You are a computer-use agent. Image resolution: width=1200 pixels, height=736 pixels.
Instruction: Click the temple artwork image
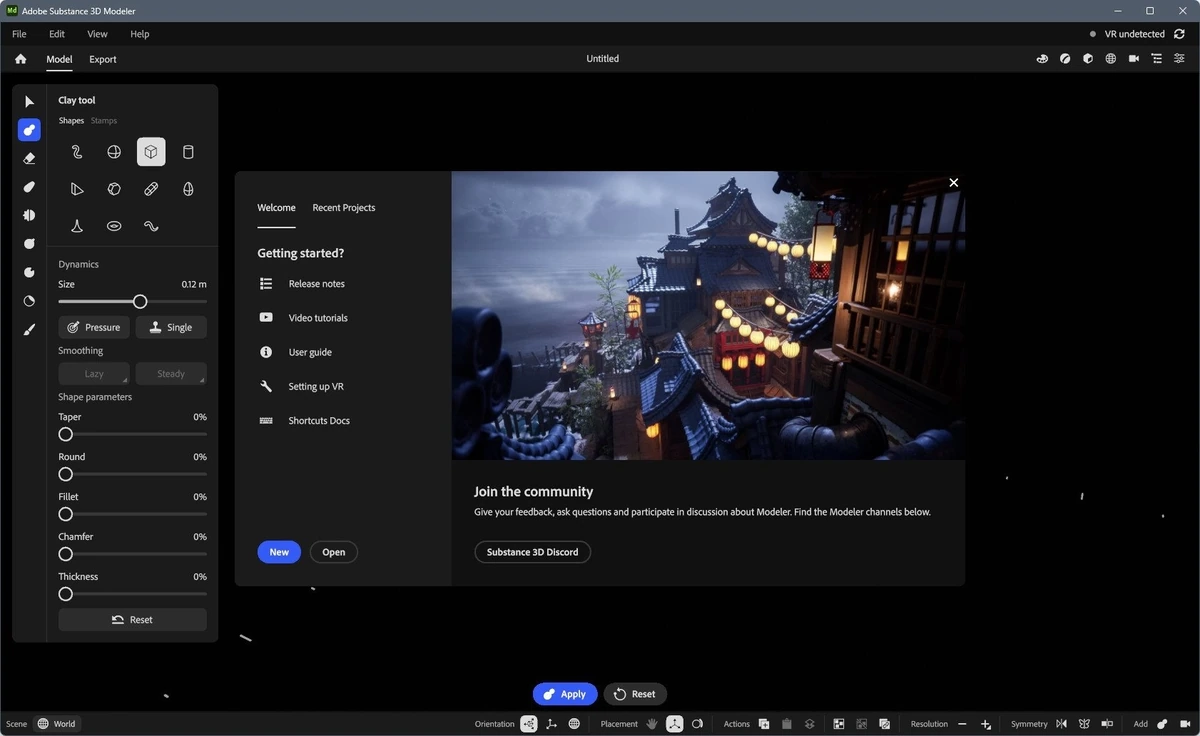click(708, 315)
